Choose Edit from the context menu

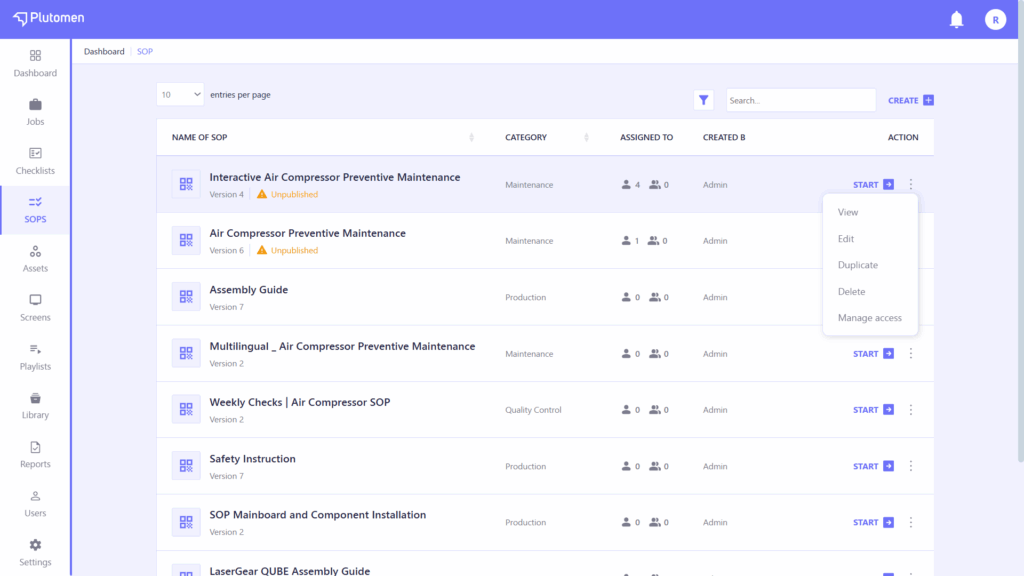[x=846, y=238]
